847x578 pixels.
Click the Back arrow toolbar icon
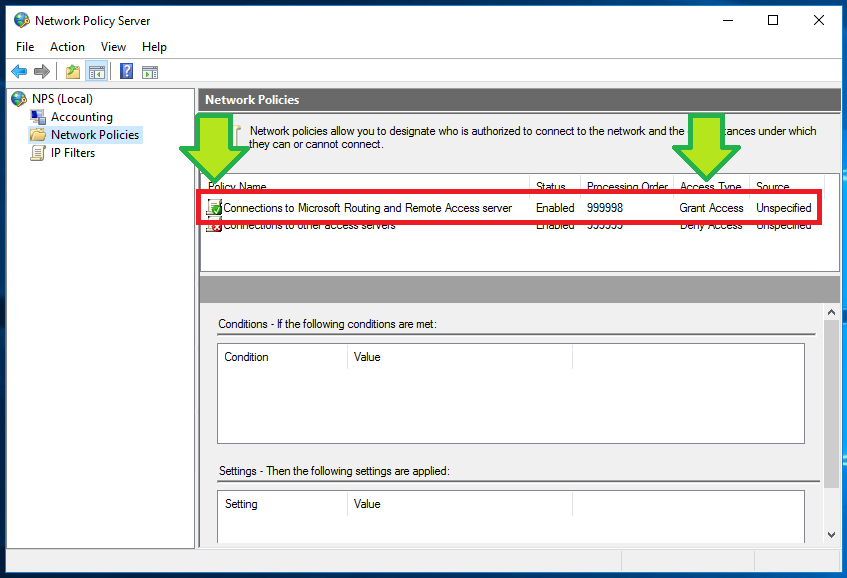pyautogui.click(x=19, y=71)
